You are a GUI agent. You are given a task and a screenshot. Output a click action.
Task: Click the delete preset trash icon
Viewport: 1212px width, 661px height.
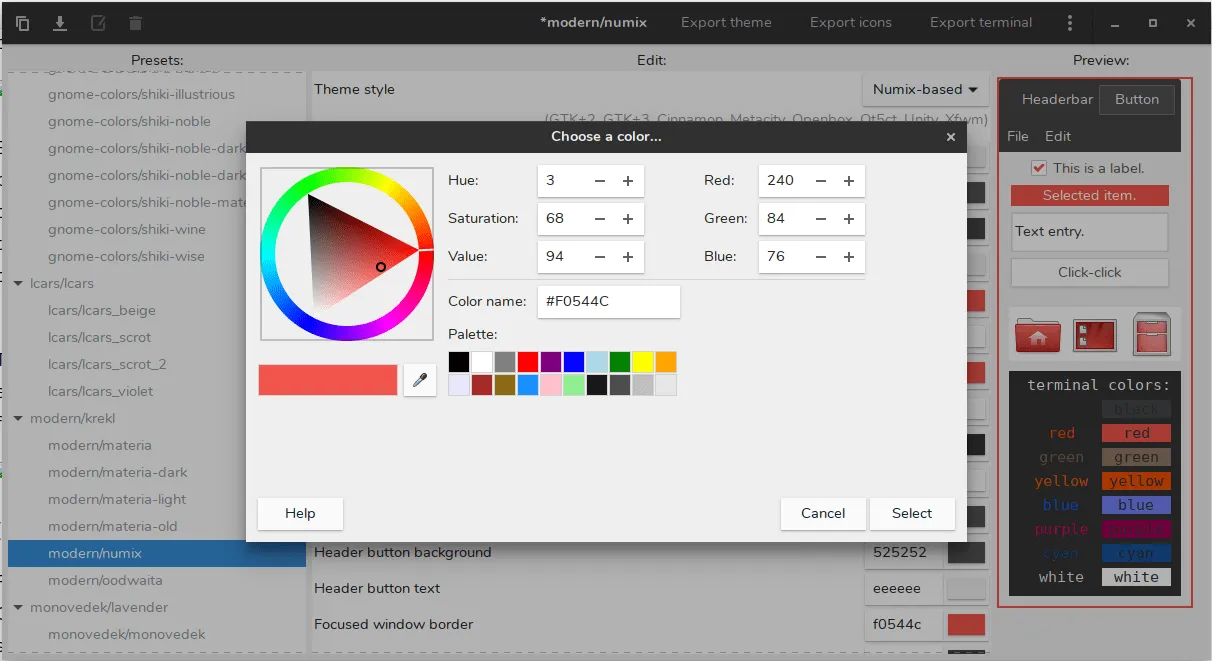point(136,22)
